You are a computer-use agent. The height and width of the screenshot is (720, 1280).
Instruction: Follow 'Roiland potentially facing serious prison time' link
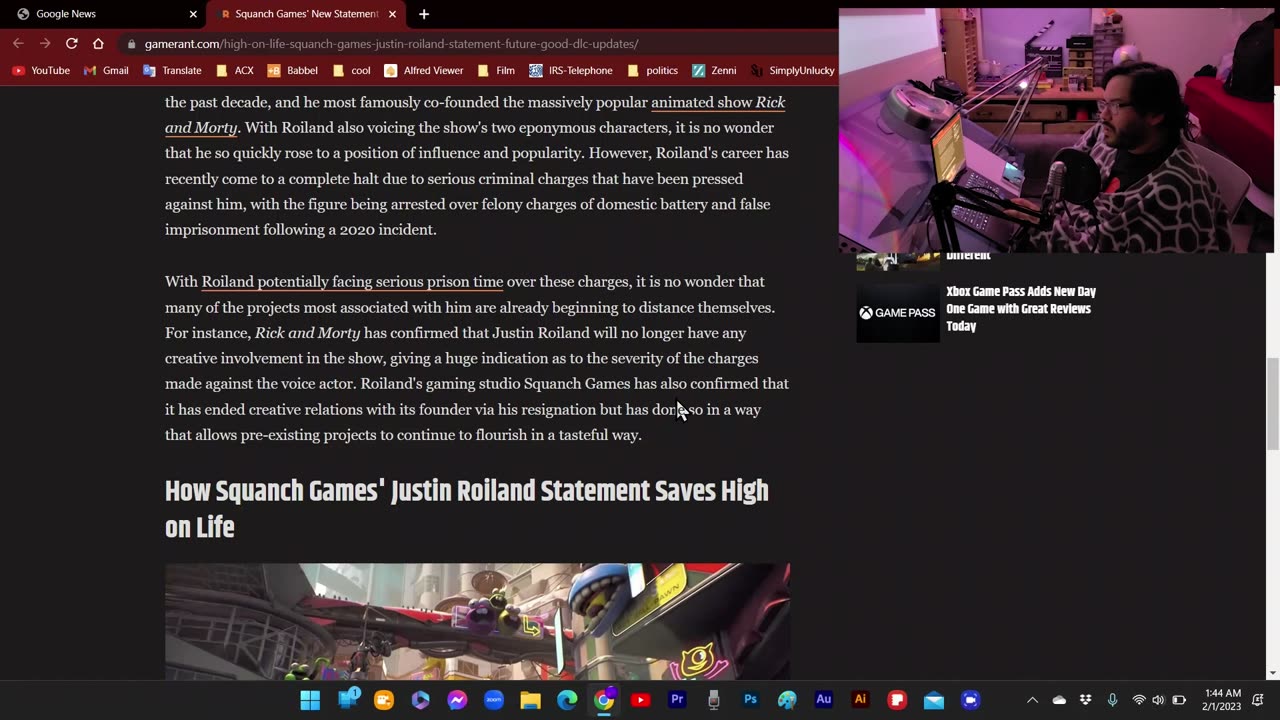pos(352,282)
